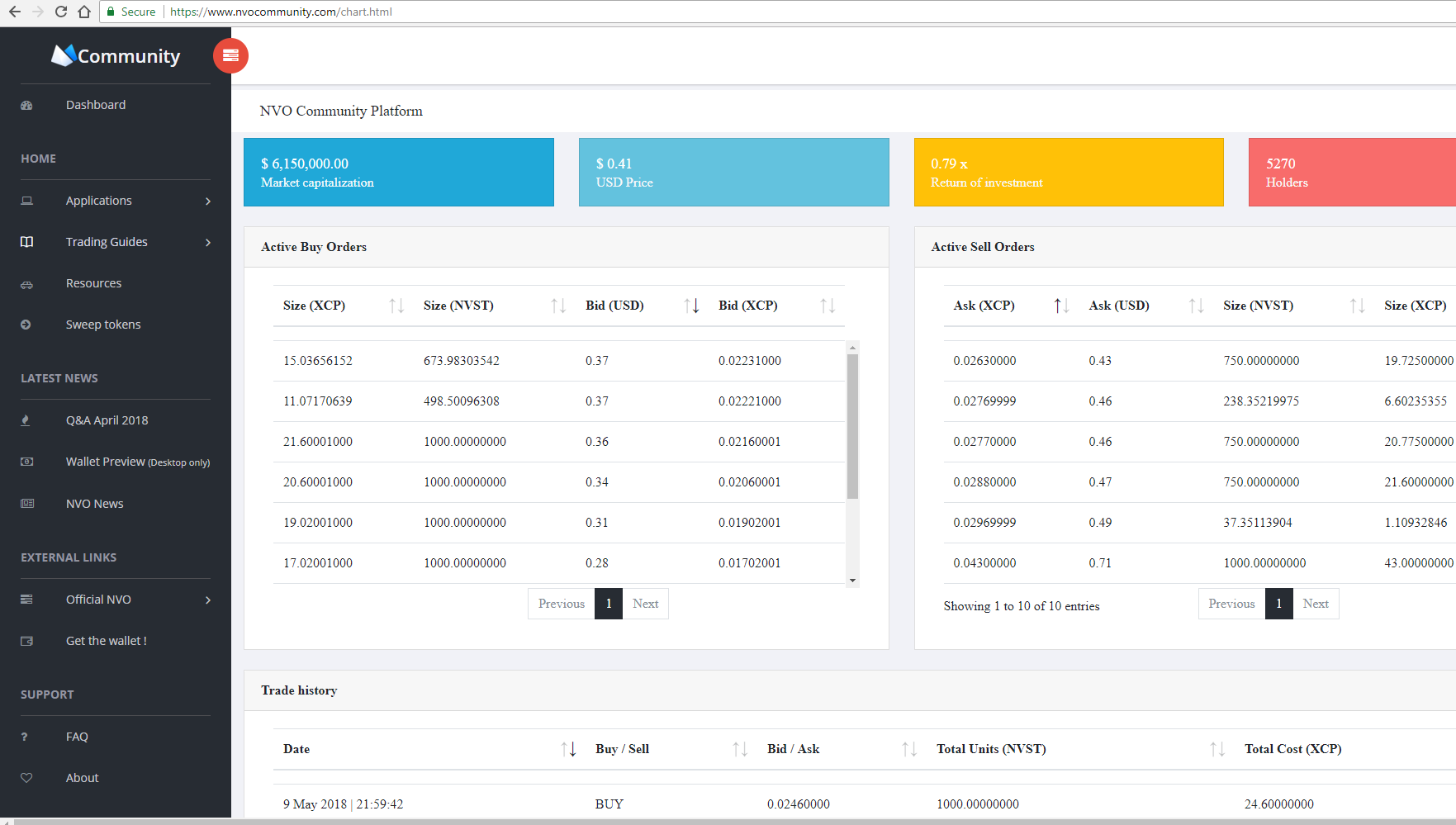Click the NVO Community logo
Screen dimensions: 1456x825
click(116, 55)
